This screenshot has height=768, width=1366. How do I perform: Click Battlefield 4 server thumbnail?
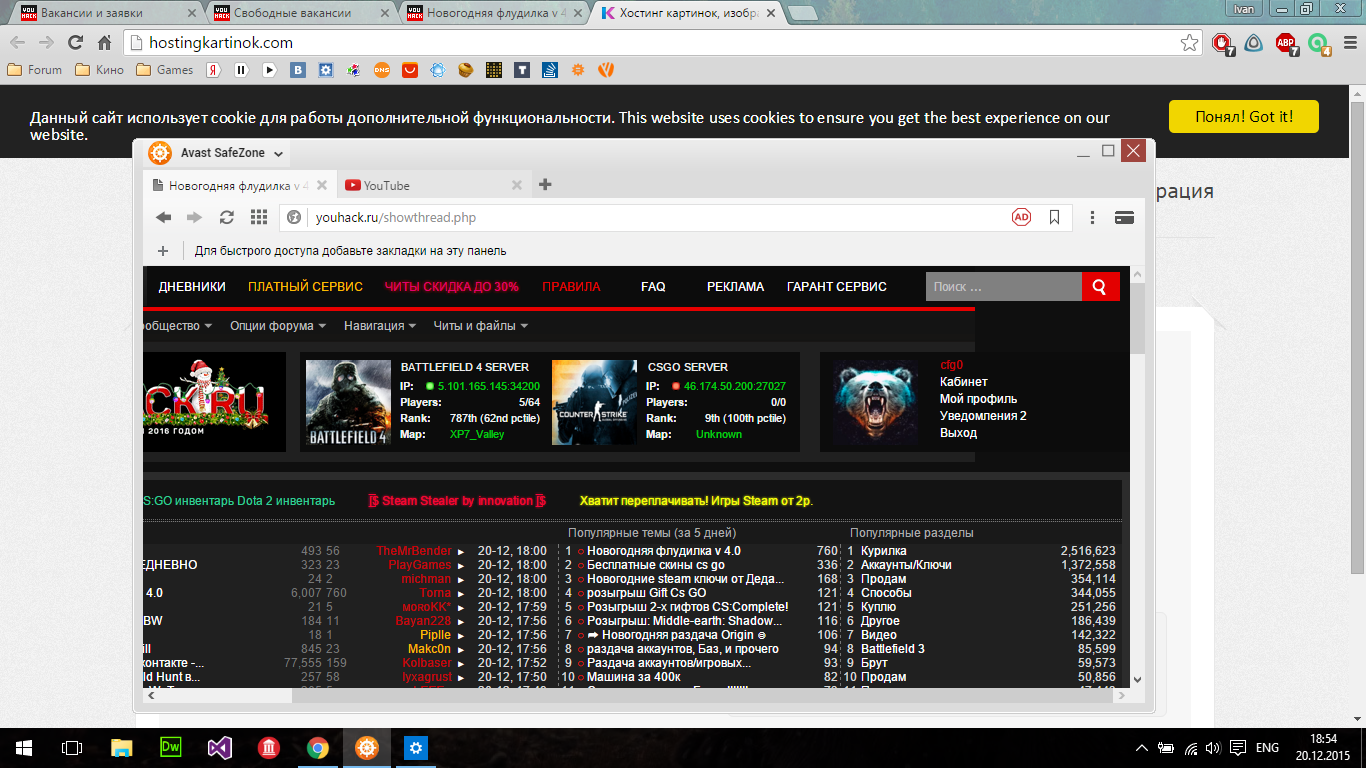(348, 402)
